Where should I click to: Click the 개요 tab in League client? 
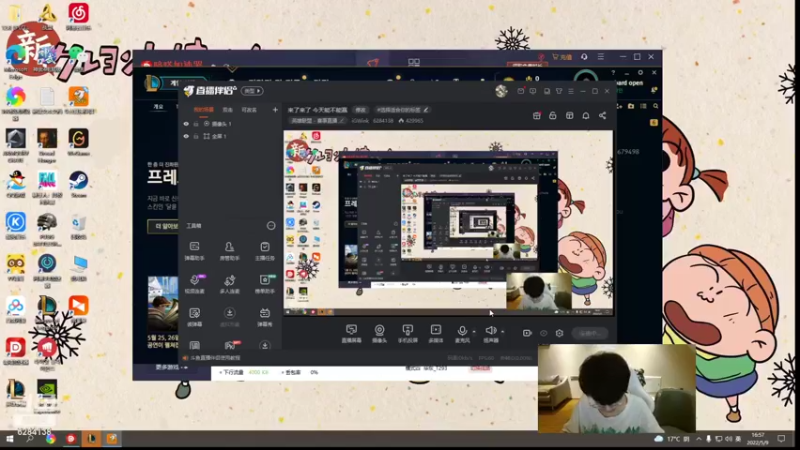(x=159, y=107)
